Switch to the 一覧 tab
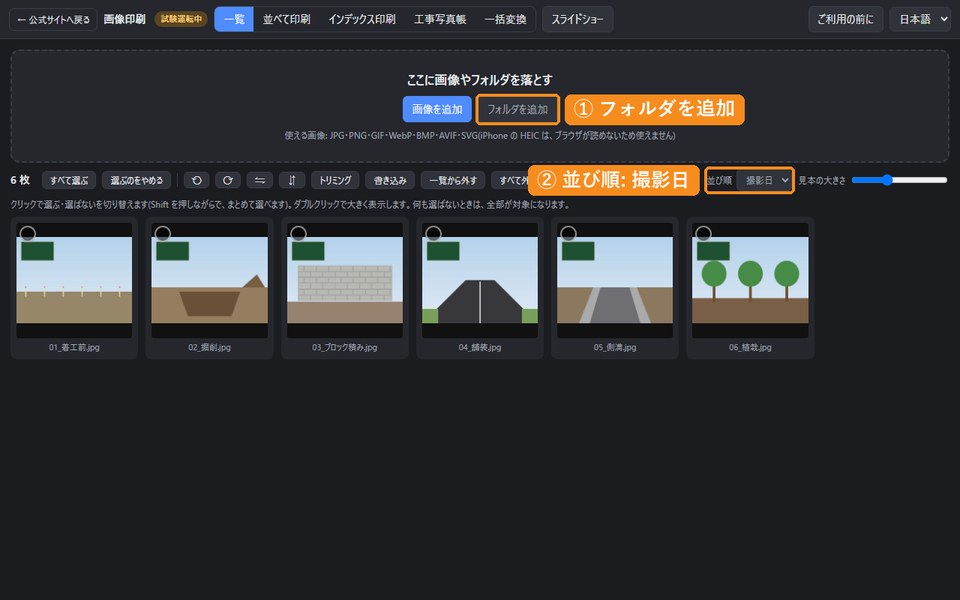This screenshot has width=960, height=600. click(234, 19)
